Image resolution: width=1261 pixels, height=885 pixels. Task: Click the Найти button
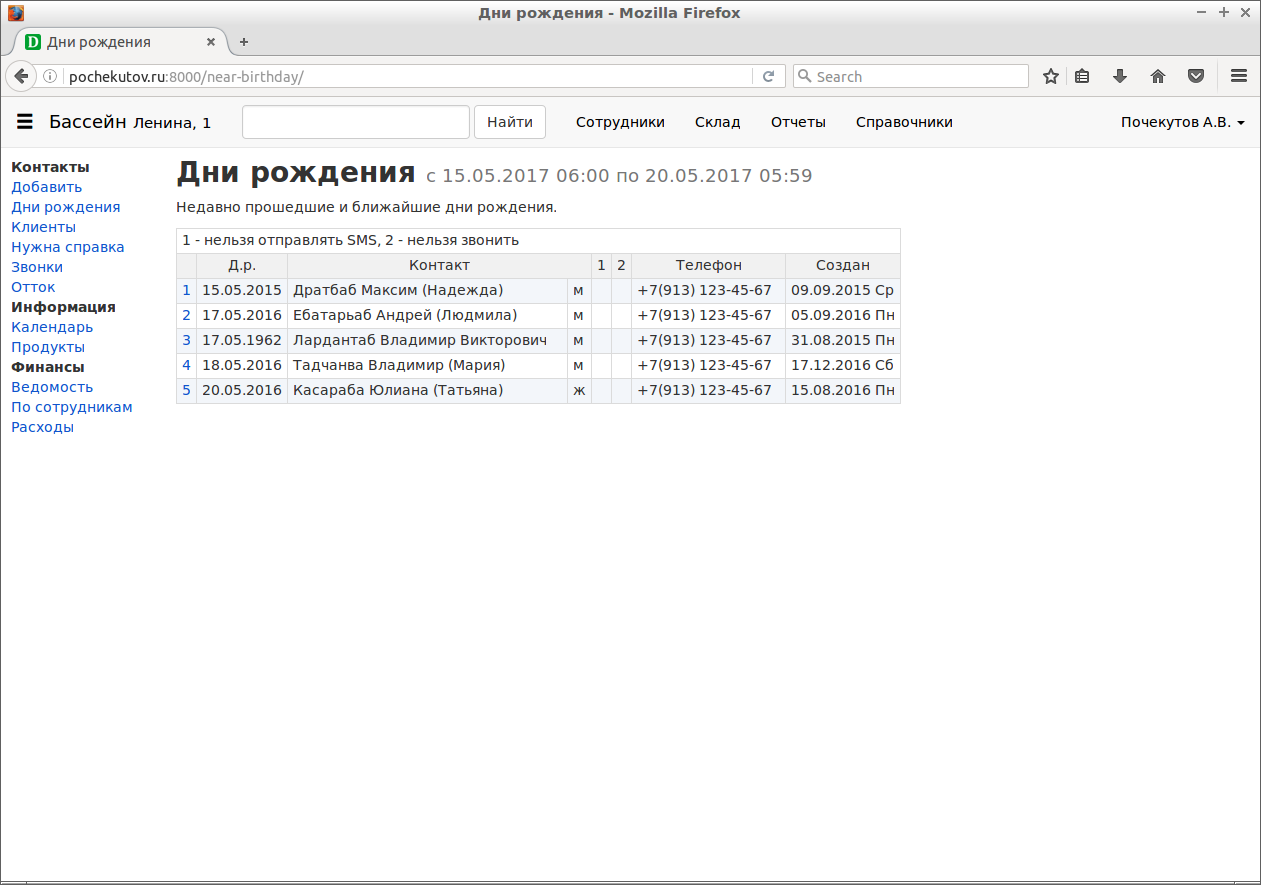click(510, 122)
